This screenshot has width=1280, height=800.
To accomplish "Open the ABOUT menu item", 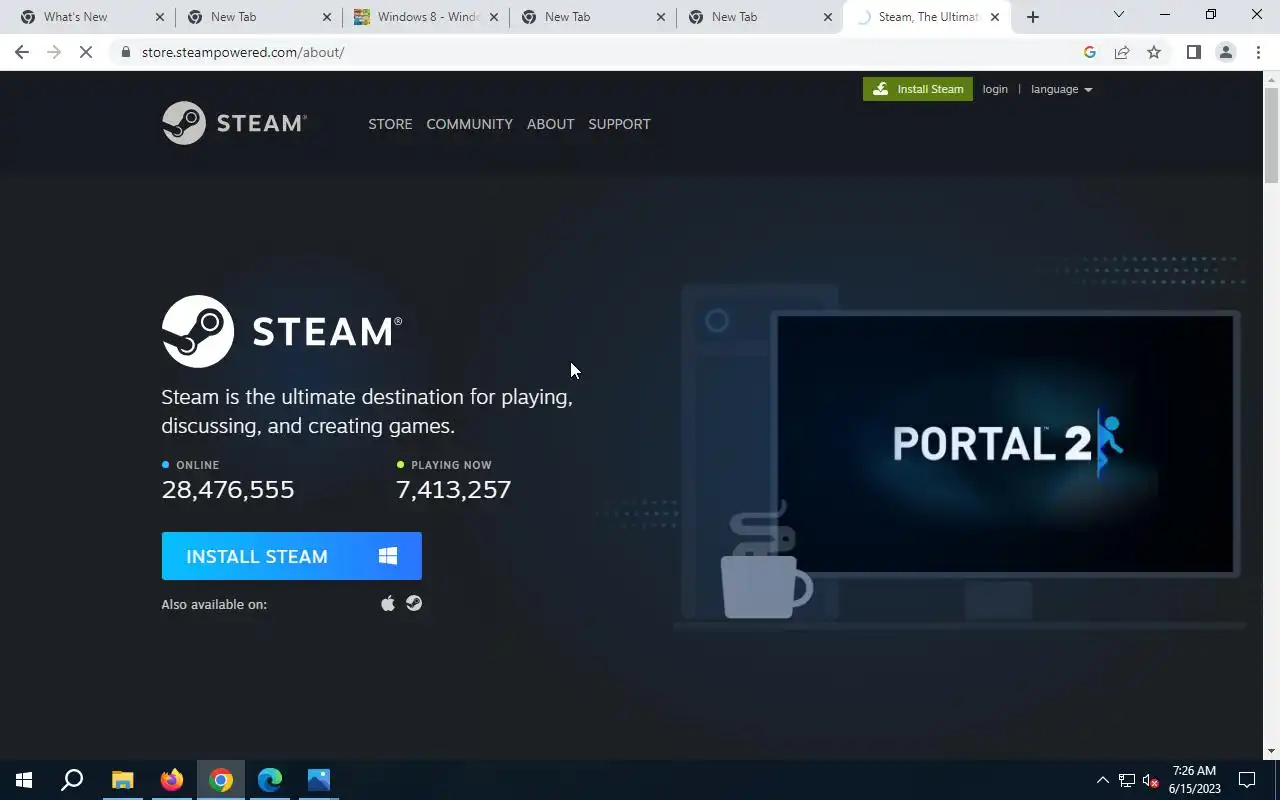I will click(550, 124).
